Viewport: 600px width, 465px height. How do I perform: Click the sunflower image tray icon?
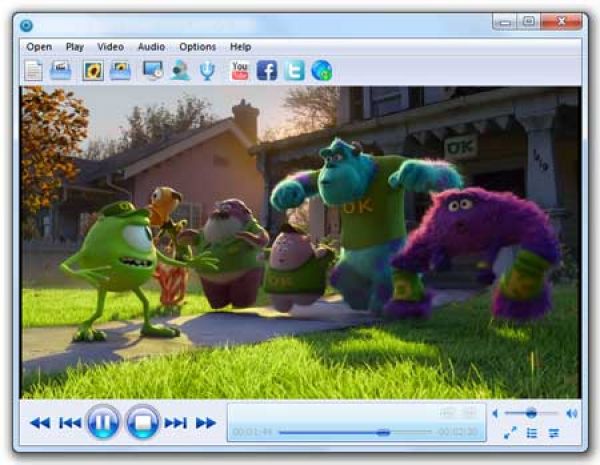121,71
